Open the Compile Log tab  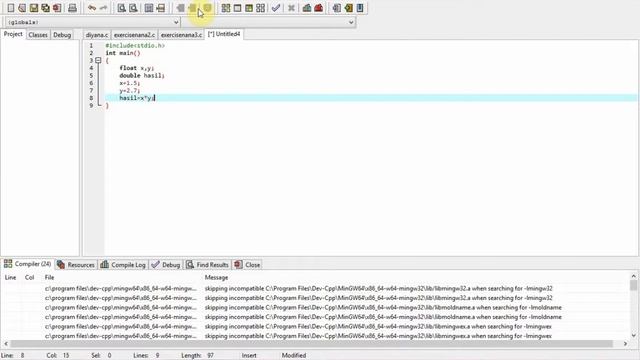tap(123, 264)
